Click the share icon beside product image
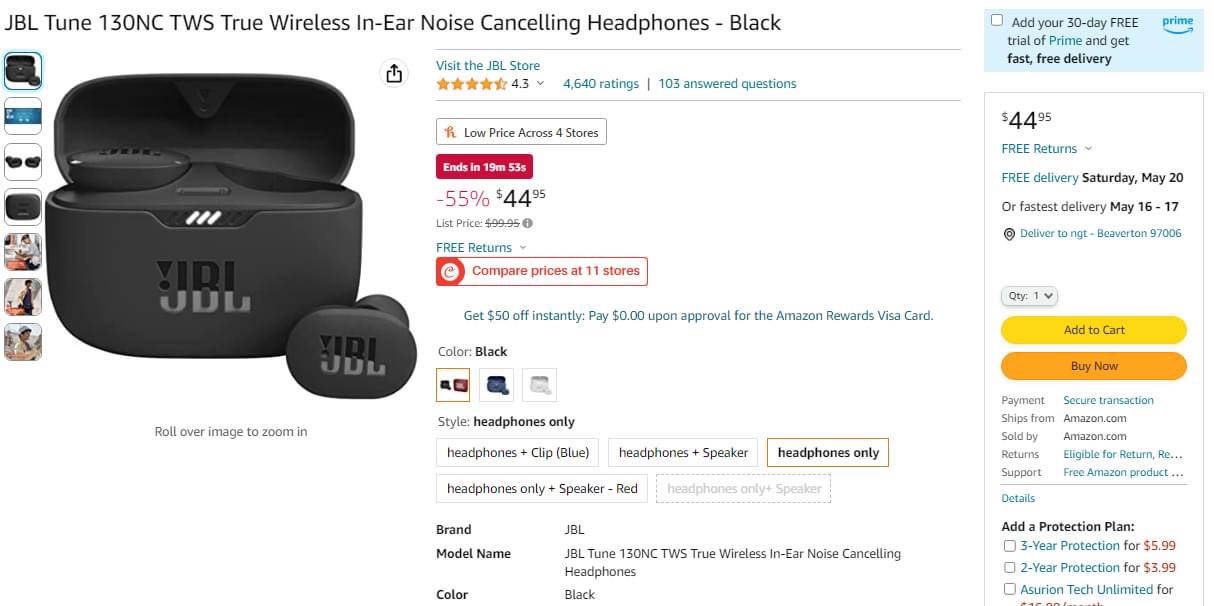 (x=394, y=73)
